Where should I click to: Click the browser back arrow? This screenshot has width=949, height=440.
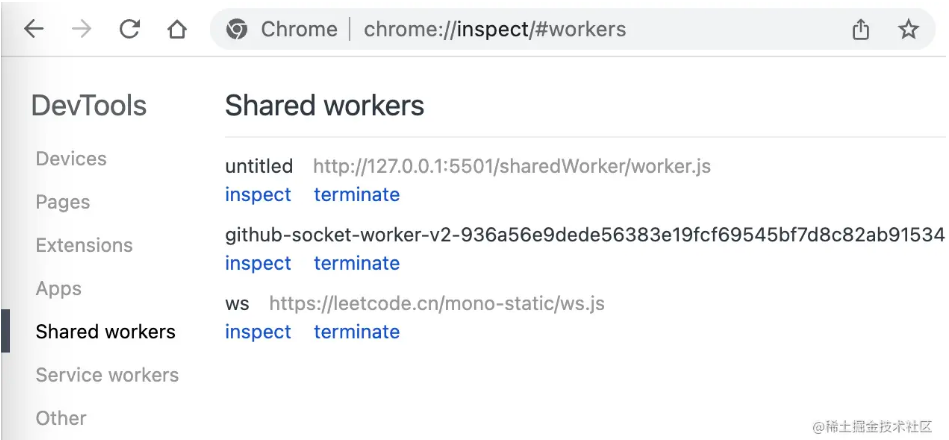pyautogui.click(x=34, y=29)
